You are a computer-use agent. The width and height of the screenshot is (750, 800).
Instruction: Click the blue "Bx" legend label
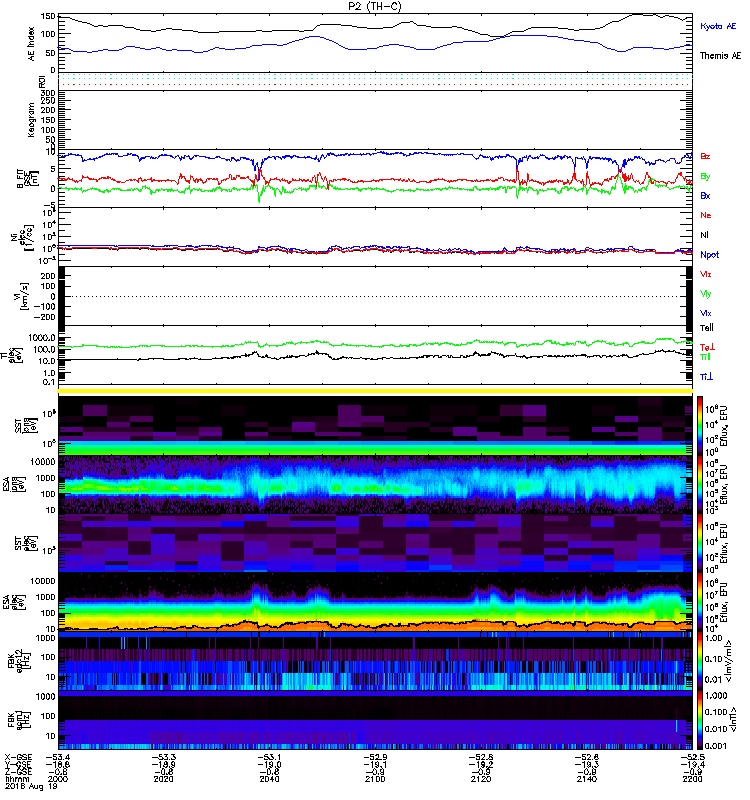[705, 195]
